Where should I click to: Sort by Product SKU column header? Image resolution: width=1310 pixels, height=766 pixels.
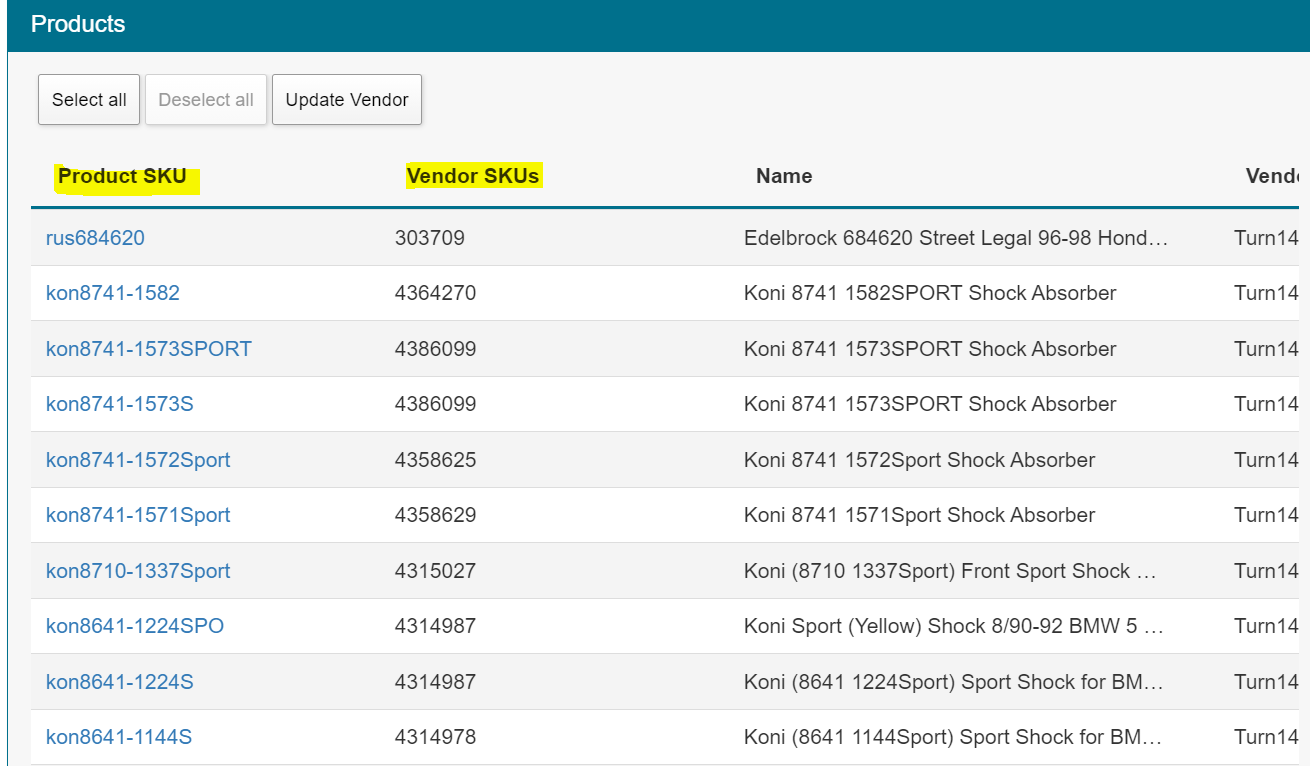(122, 177)
